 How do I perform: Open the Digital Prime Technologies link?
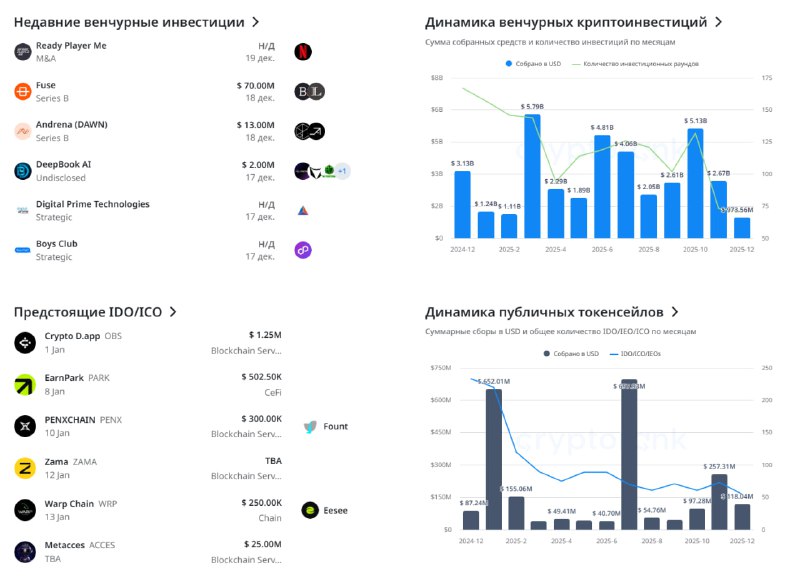click(x=92, y=204)
